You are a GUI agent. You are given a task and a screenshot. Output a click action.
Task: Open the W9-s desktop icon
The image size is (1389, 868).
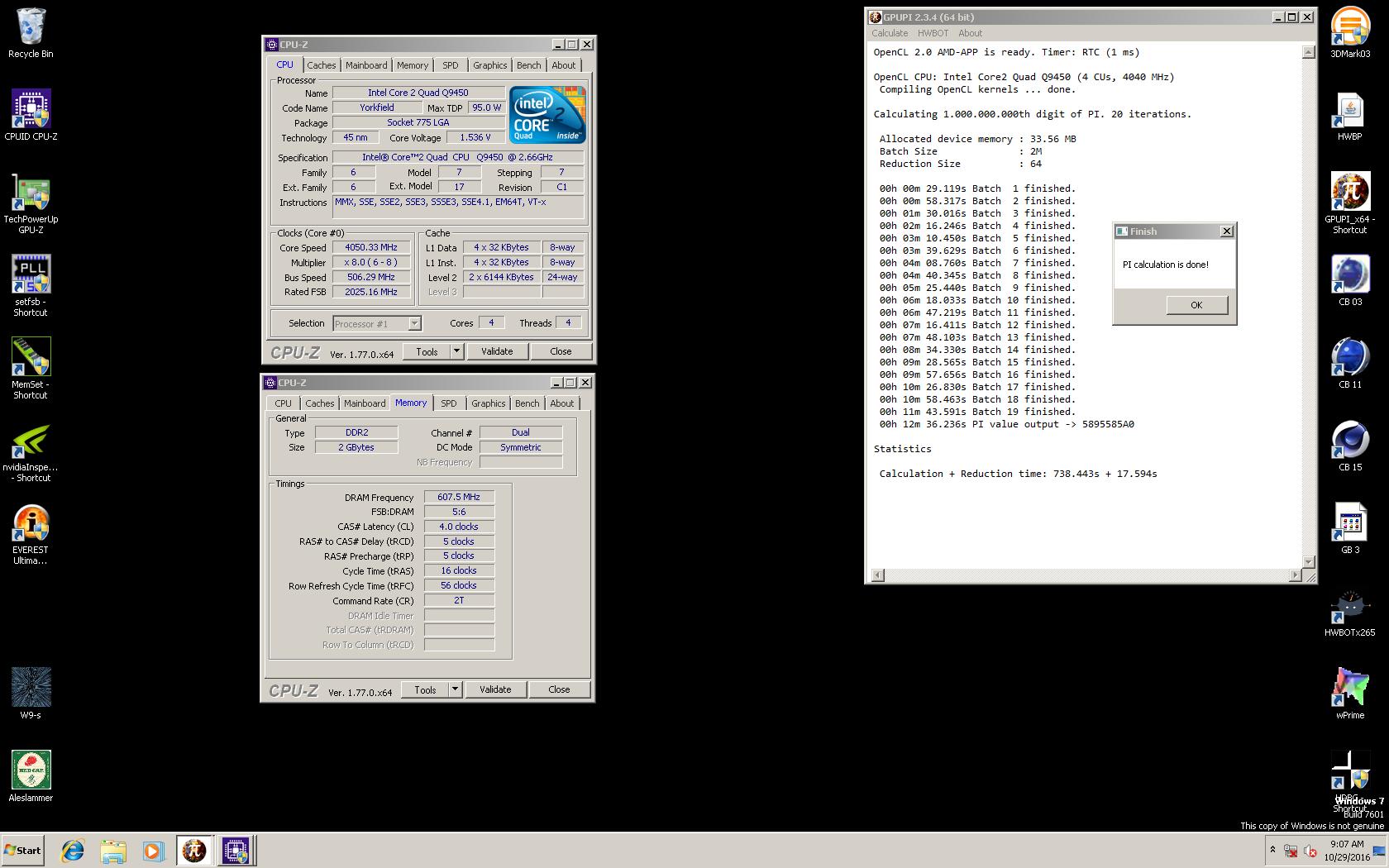coord(31,694)
